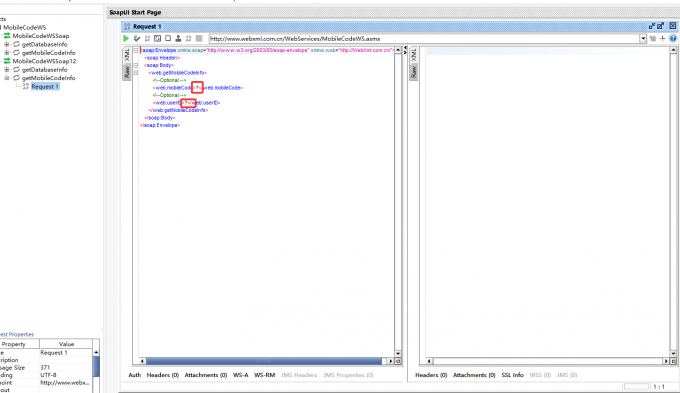Click the gray stop/cancel request icon

tap(199, 39)
